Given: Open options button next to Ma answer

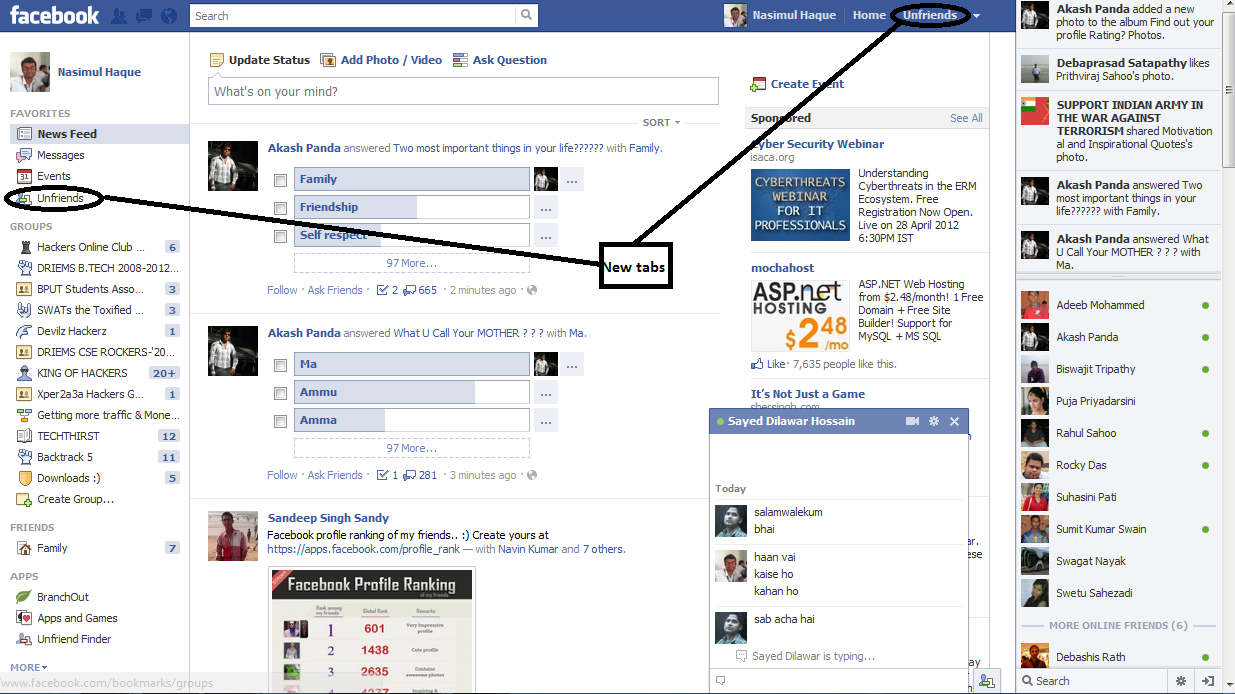Looking at the screenshot, I should click(572, 365).
